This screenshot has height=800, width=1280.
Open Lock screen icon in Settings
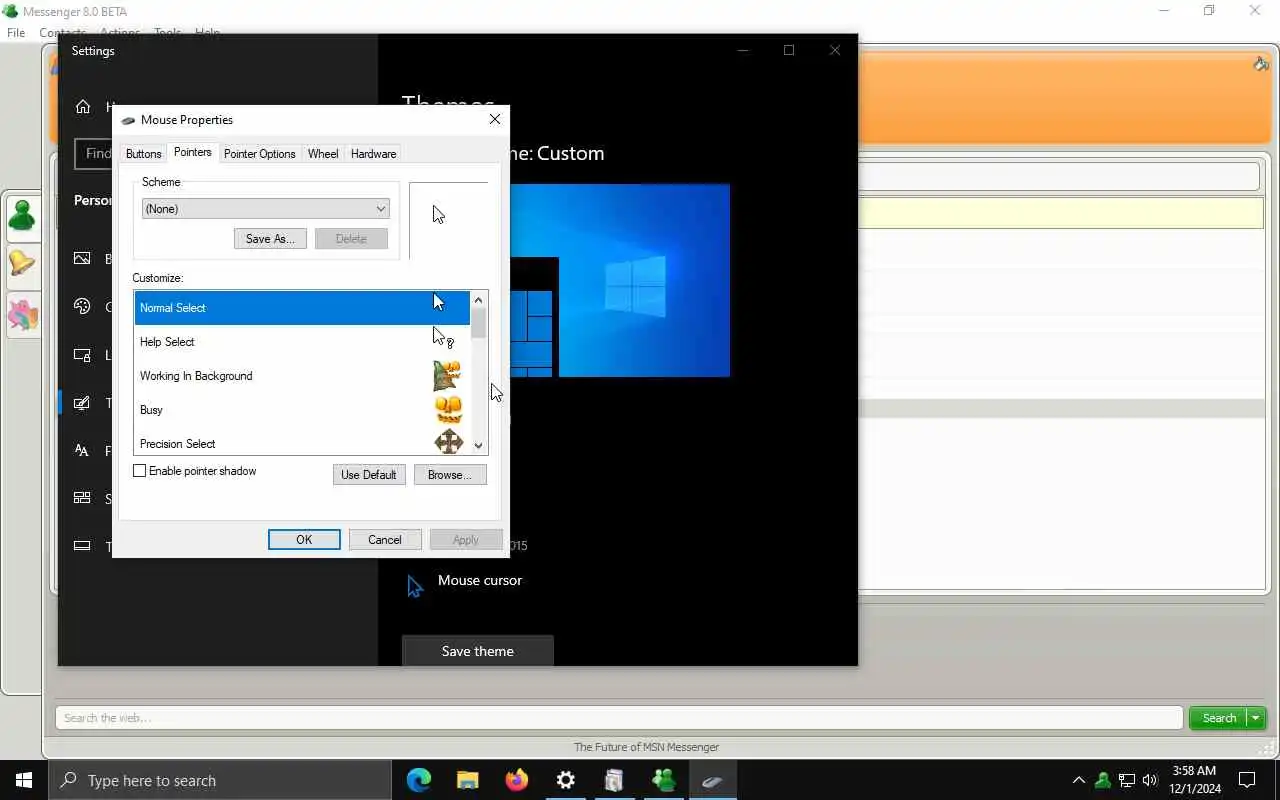click(83, 355)
